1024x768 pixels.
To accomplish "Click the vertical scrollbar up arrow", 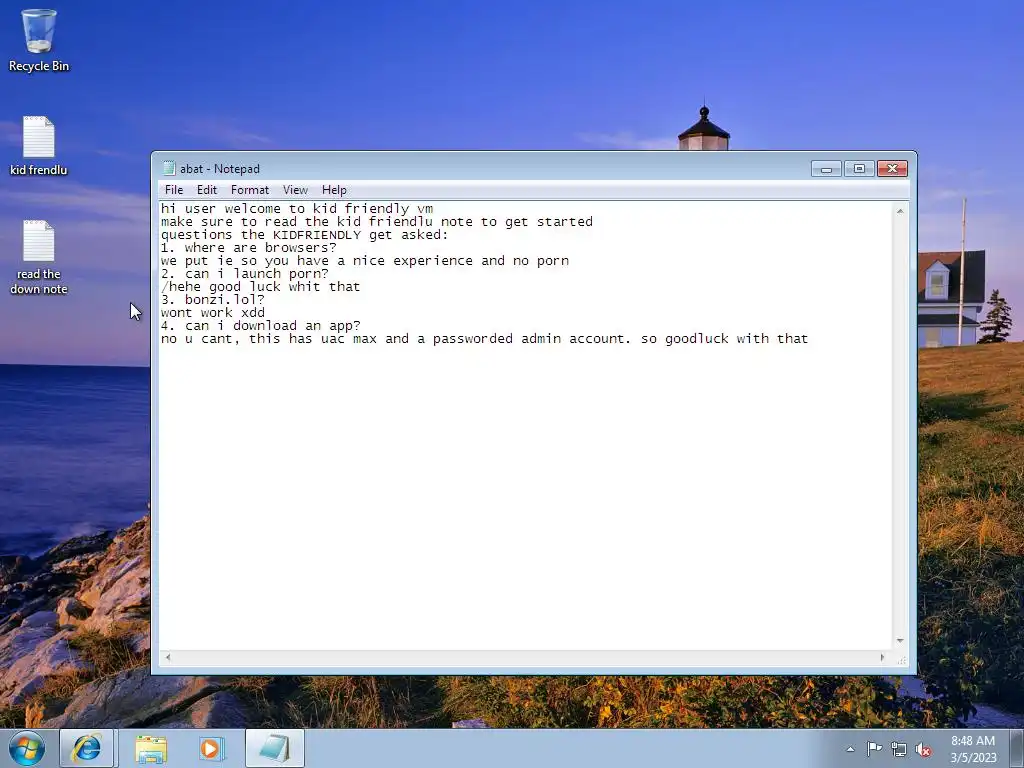I will coord(901,212).
